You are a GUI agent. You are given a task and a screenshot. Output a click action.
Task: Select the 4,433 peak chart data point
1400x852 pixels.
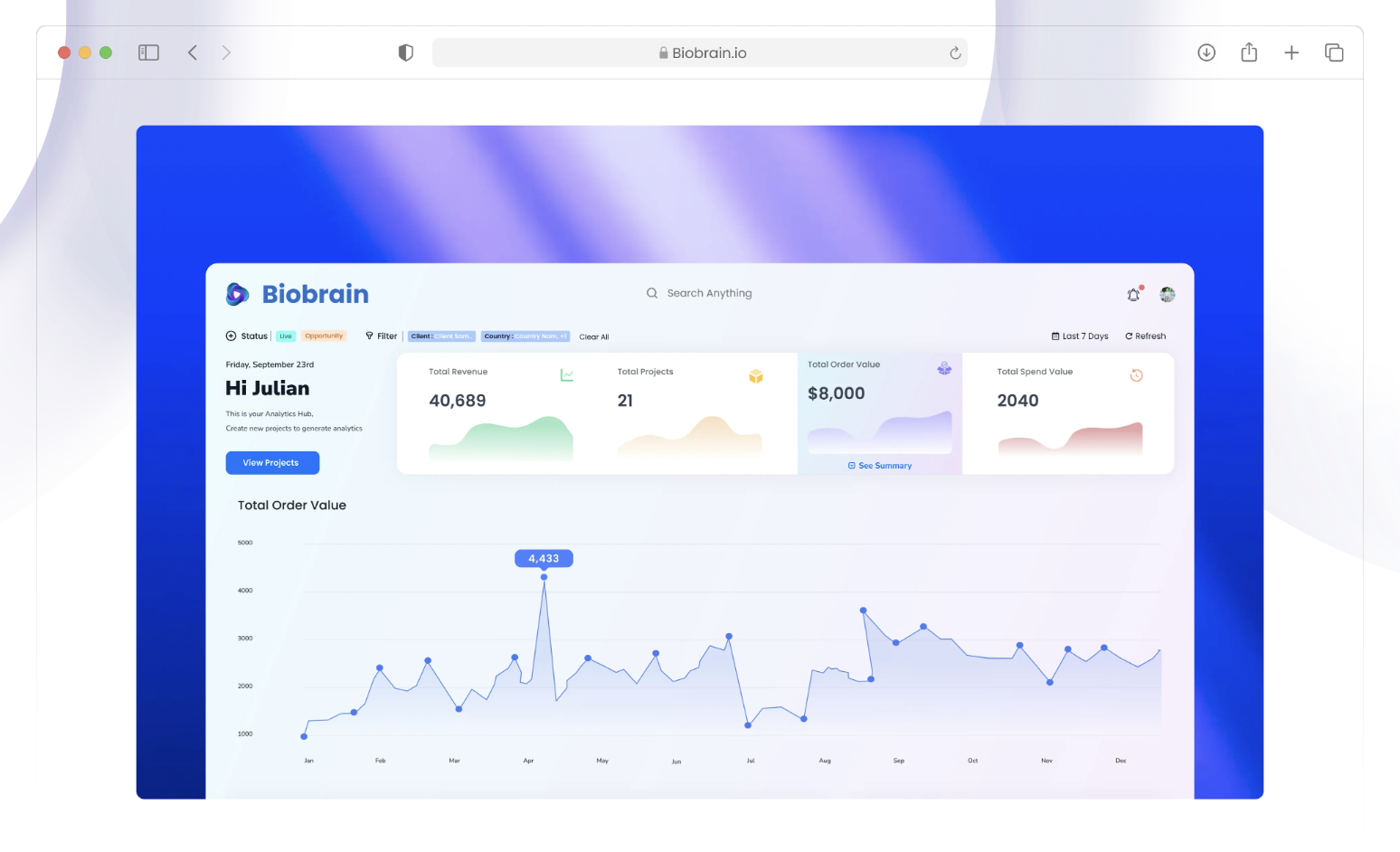click(x=544, y=577)
